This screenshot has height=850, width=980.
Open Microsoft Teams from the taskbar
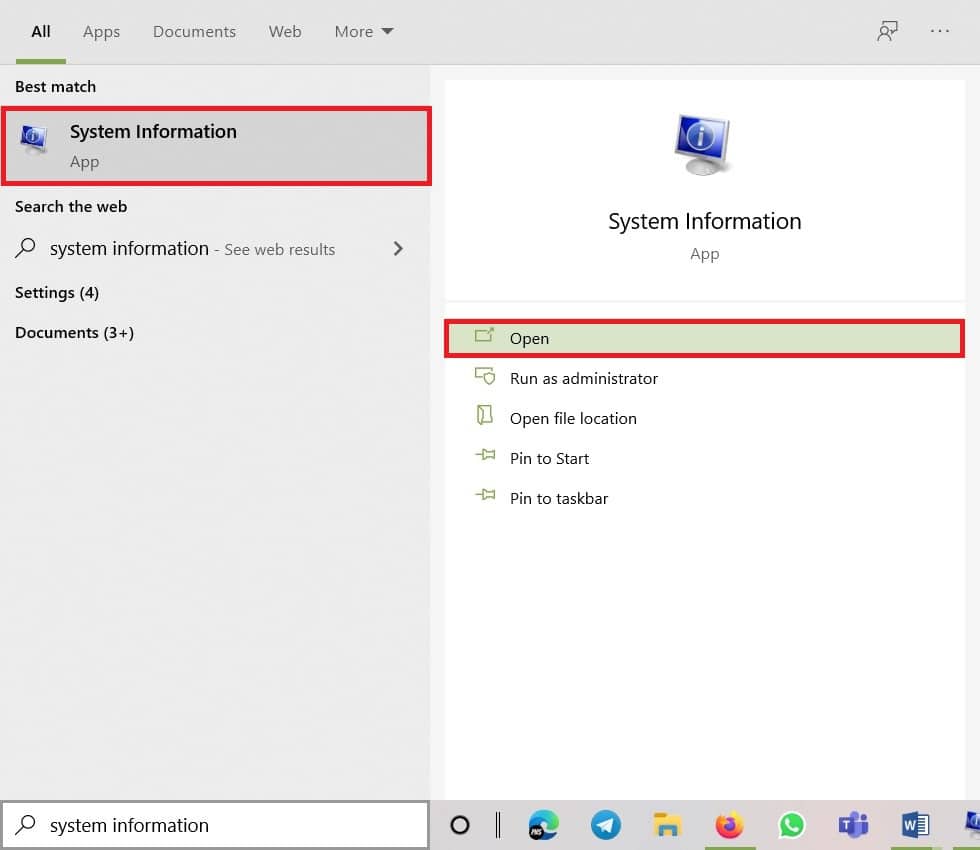click(x=852, y=826)
